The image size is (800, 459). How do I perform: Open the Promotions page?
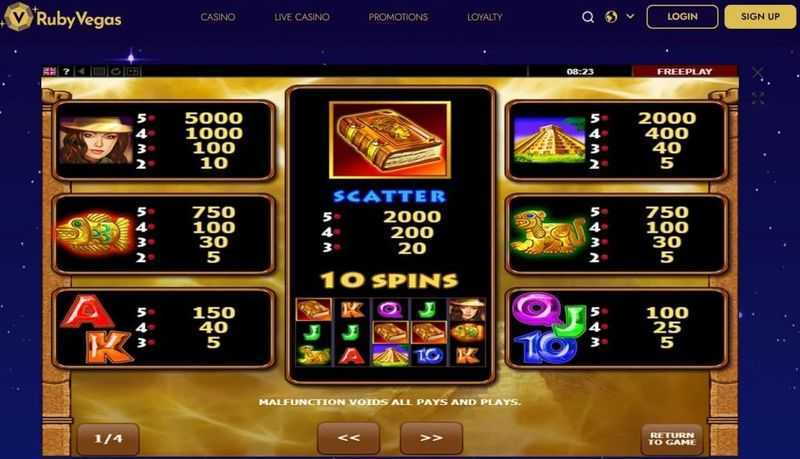click(x=398, y=17)
